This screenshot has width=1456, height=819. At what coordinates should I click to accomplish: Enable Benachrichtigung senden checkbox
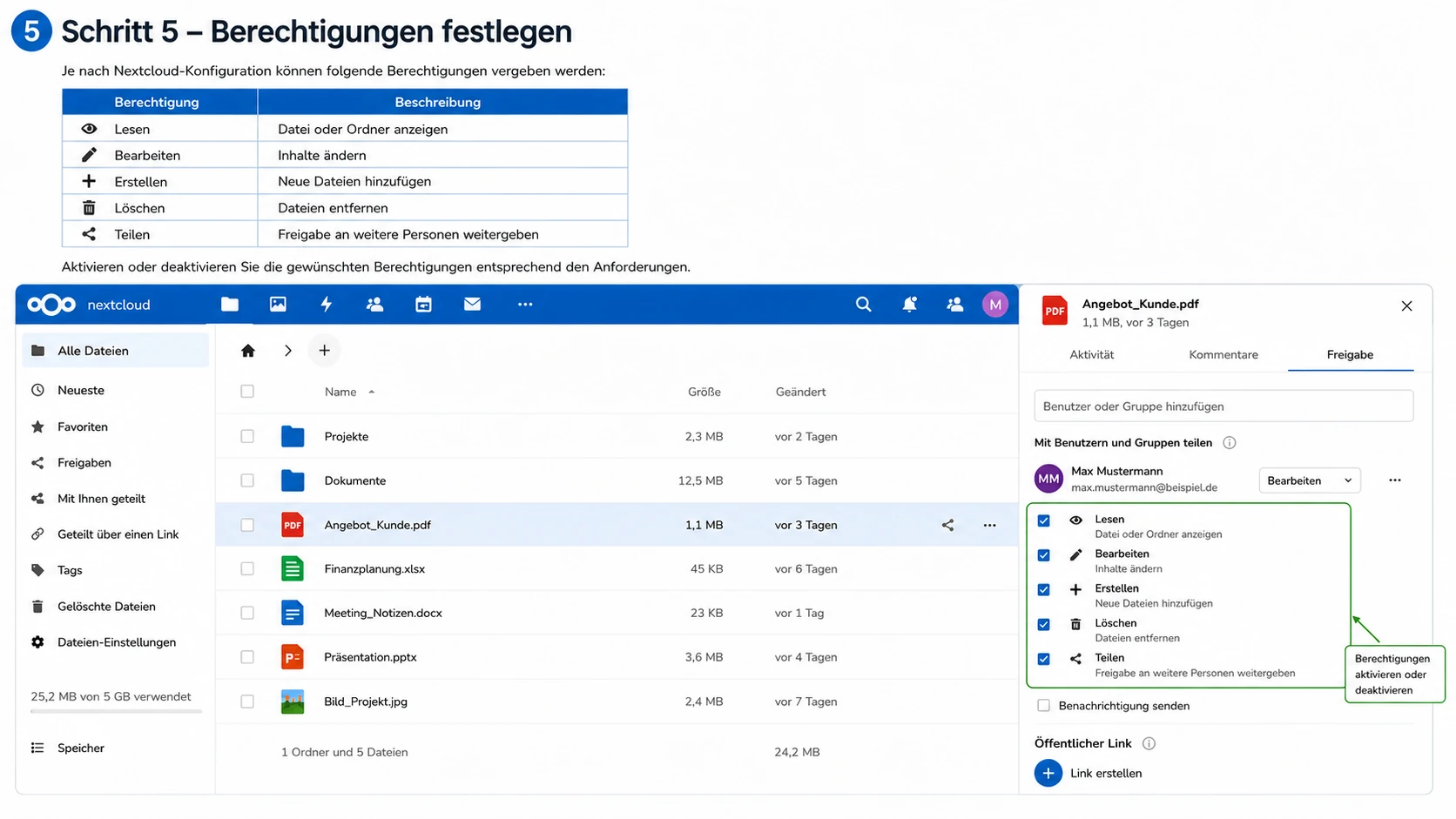point(1043,706)
